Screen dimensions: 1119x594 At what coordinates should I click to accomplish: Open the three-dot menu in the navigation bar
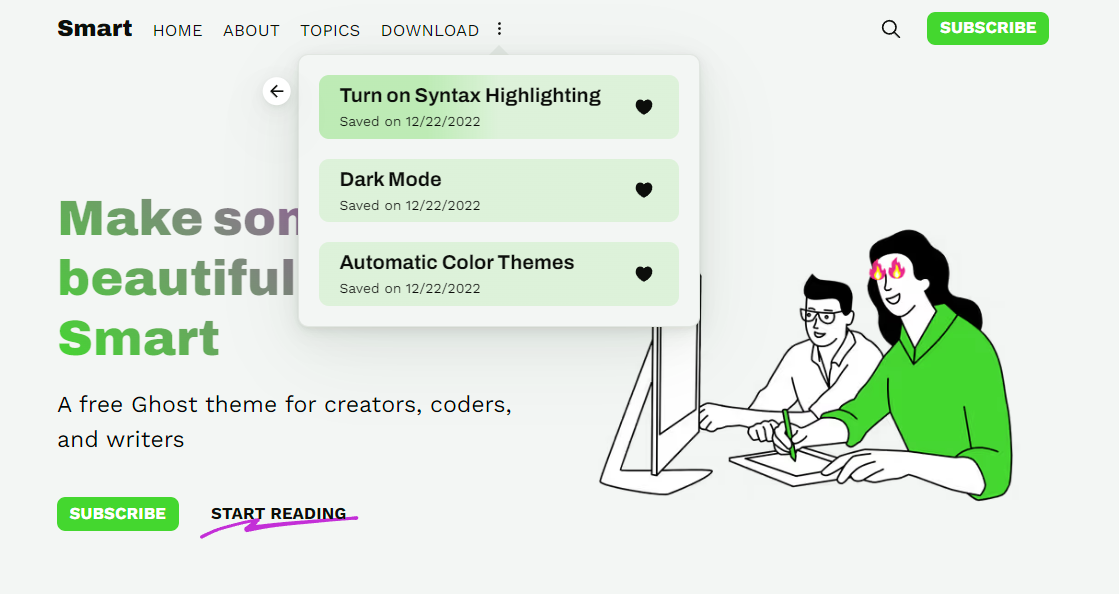[499, 30]
